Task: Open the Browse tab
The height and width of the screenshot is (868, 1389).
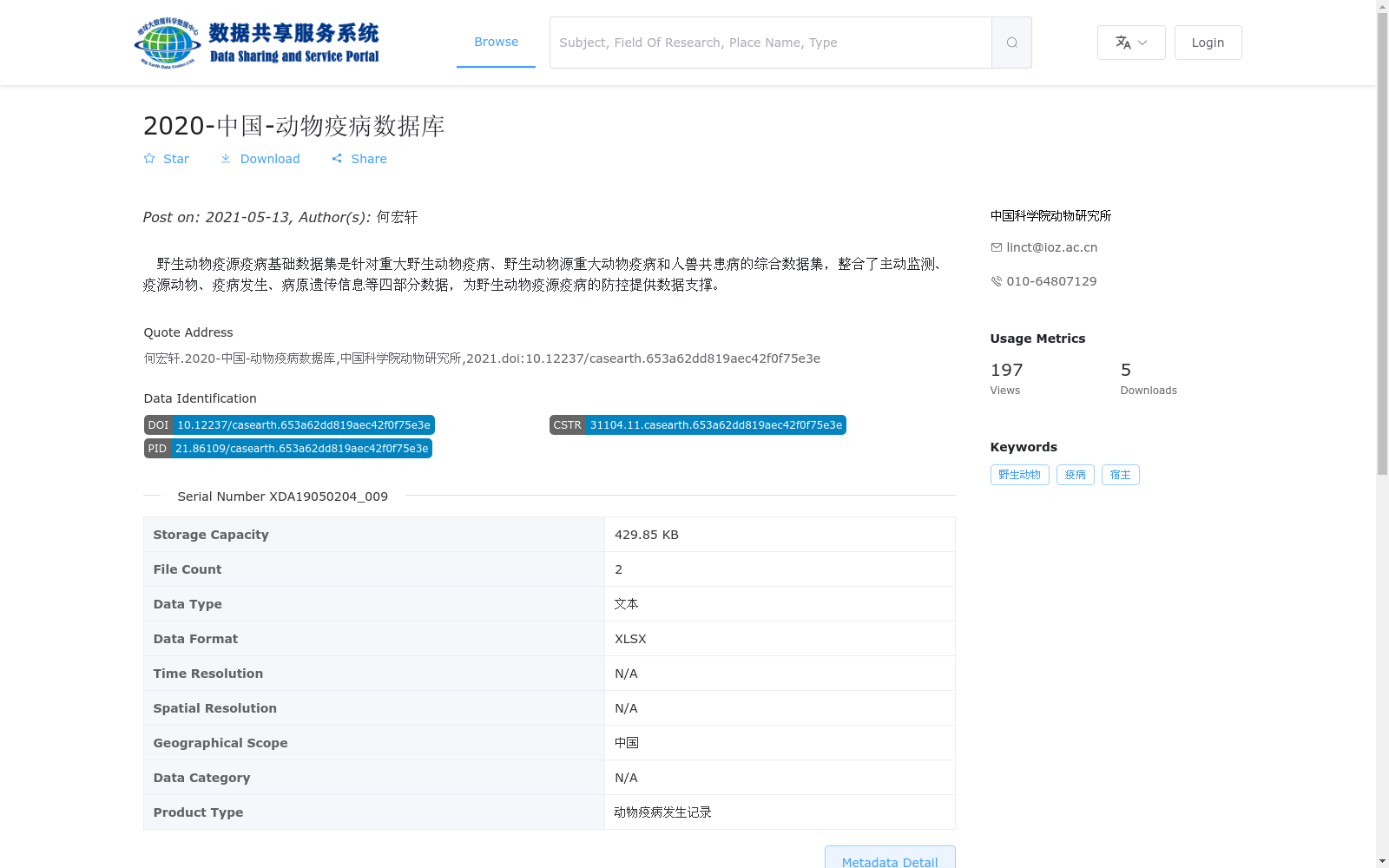Action: click(x=496, y=42)
